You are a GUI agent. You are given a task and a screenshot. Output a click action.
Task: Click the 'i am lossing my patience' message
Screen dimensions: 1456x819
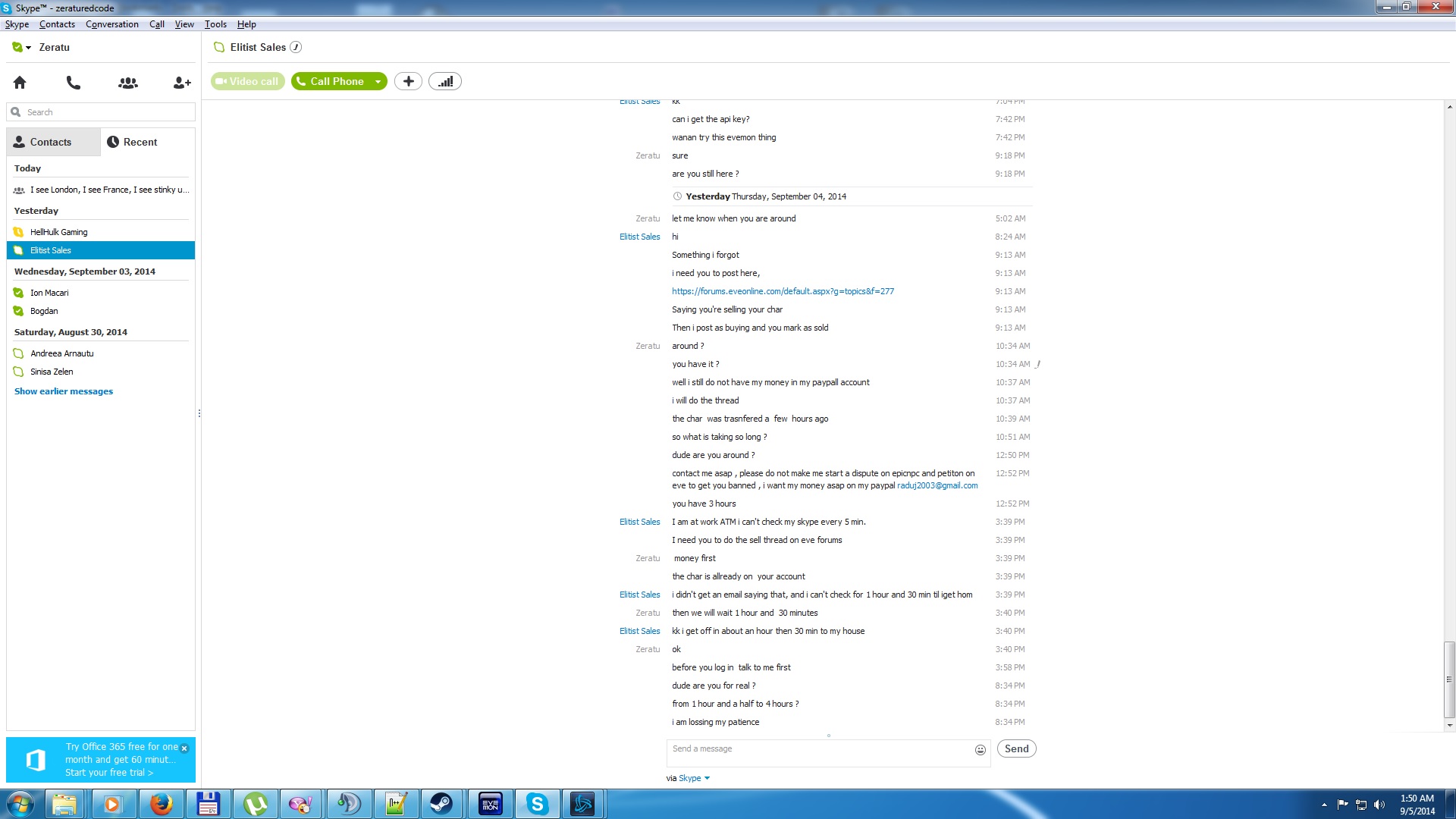pyautogui.click(x=715, y=722)
